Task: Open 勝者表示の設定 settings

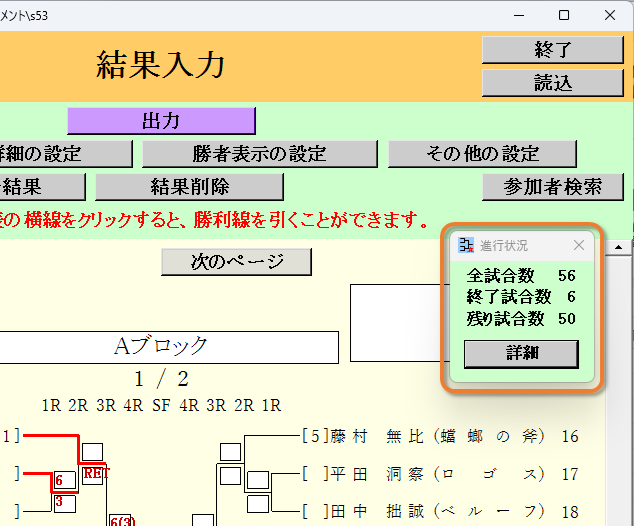Action: [x=260, y=154]
